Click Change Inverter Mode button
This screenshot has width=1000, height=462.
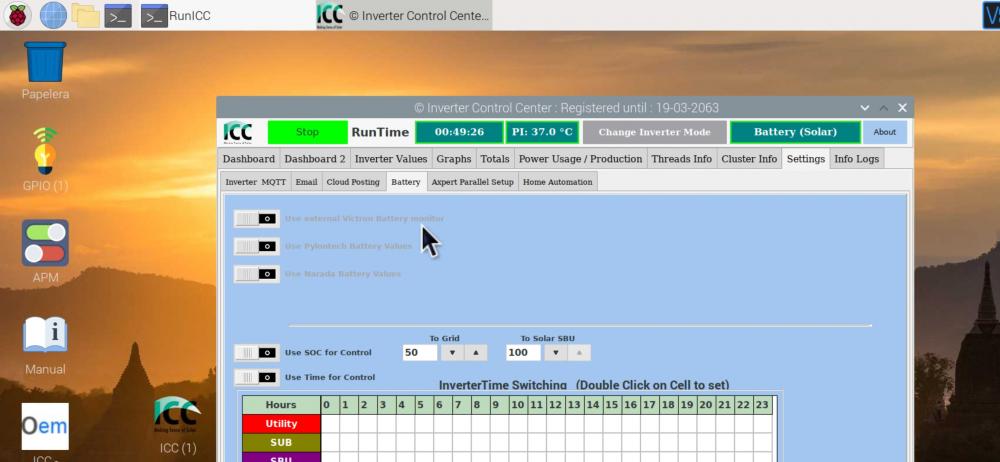654,132
